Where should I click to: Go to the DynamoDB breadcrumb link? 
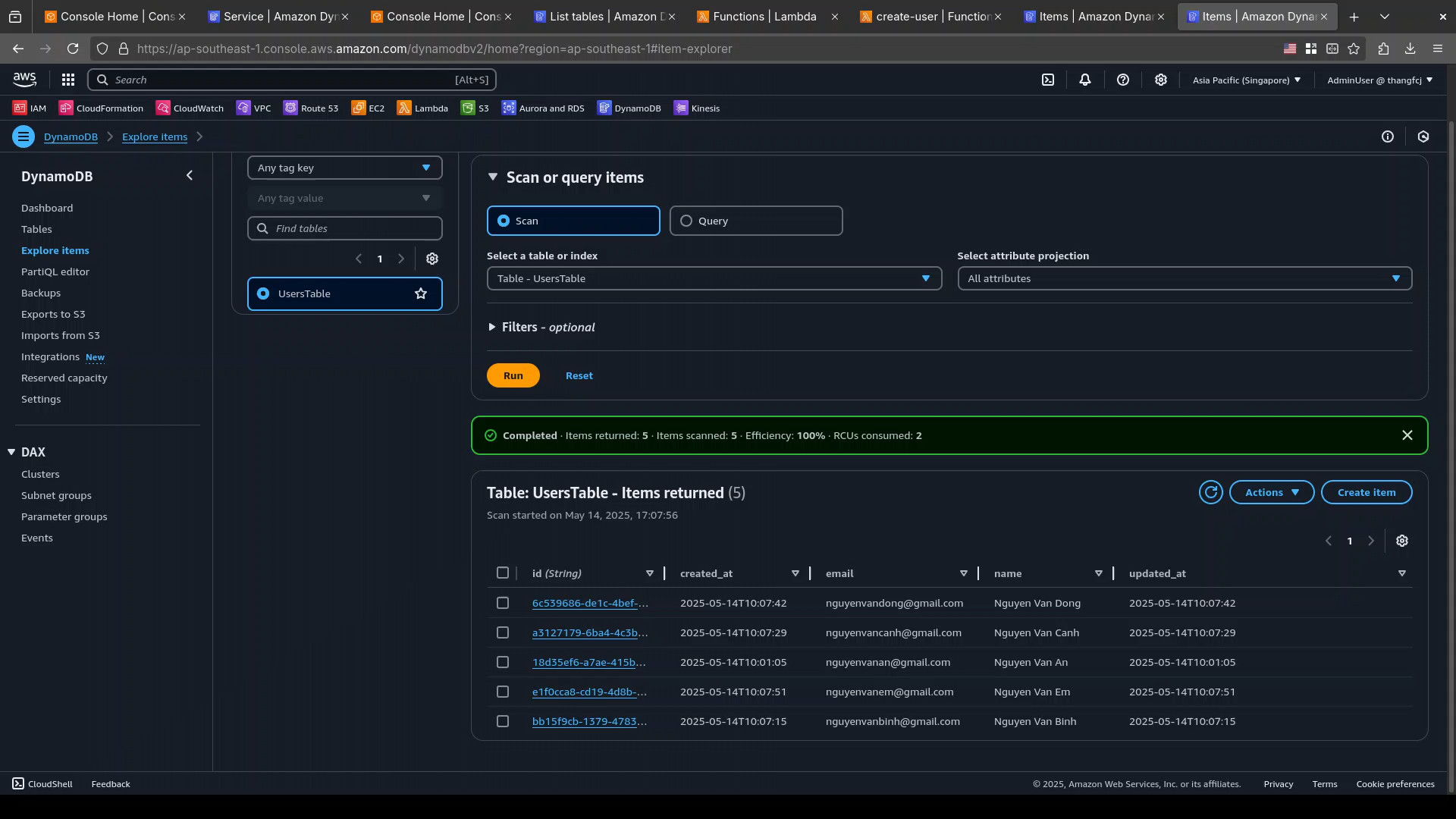pyautogui.click(x=71, y=136)
